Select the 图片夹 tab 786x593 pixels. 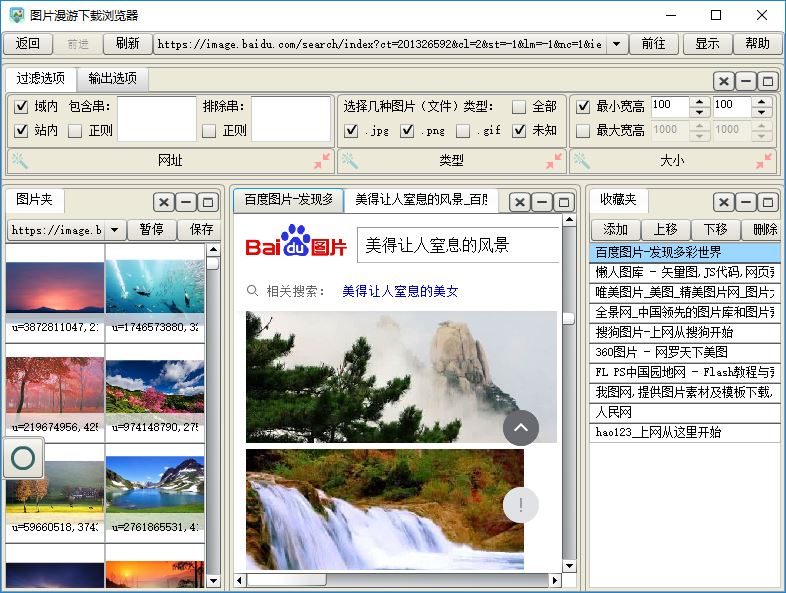coord(35,200)
